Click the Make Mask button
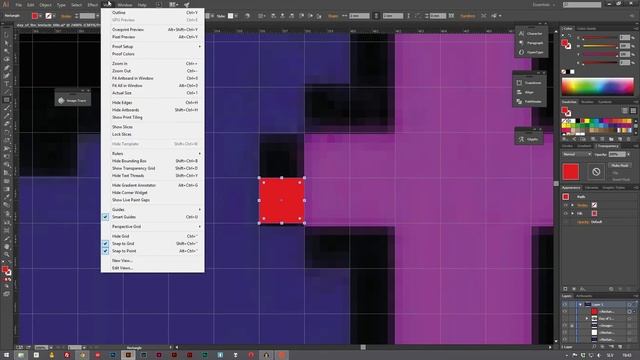The image size is (640, 360). point(620,166)
